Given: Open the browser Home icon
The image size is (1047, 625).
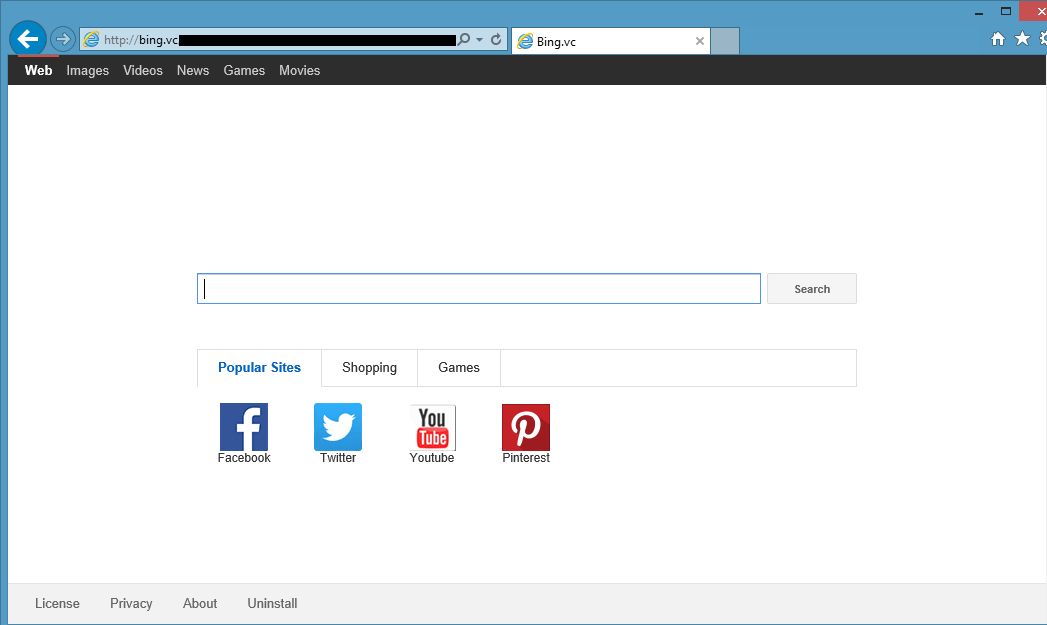Looking at the screenshot, I should (x=998, y=39).
